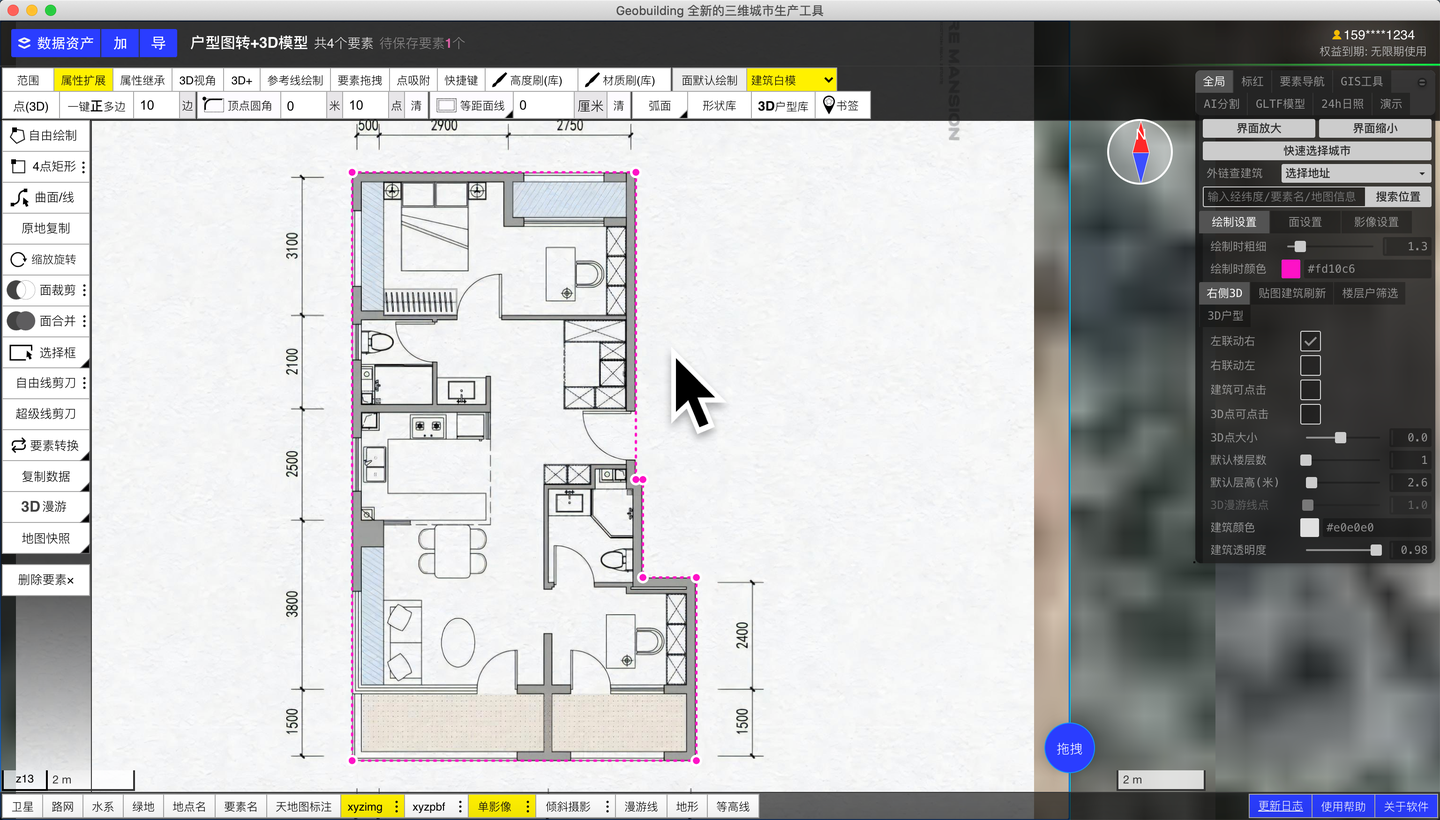Screen dimensions: 1440x820
Task: Adjust the 建筑透明度 slider
Action: [1343, 550]
